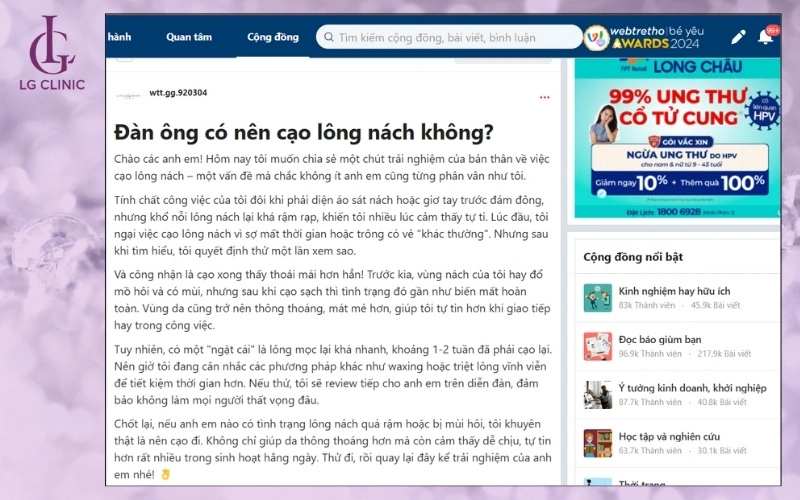Click the pencil write-post icon
The width and height of the screenshot is (800, 500).
click(738, 37)
